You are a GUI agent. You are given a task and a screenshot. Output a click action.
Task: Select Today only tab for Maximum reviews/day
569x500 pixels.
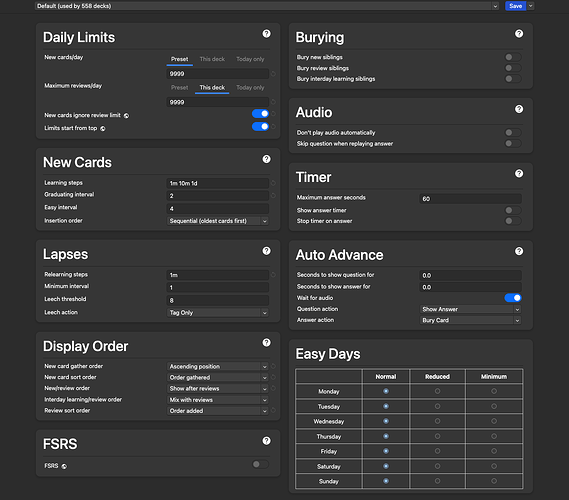250,88
